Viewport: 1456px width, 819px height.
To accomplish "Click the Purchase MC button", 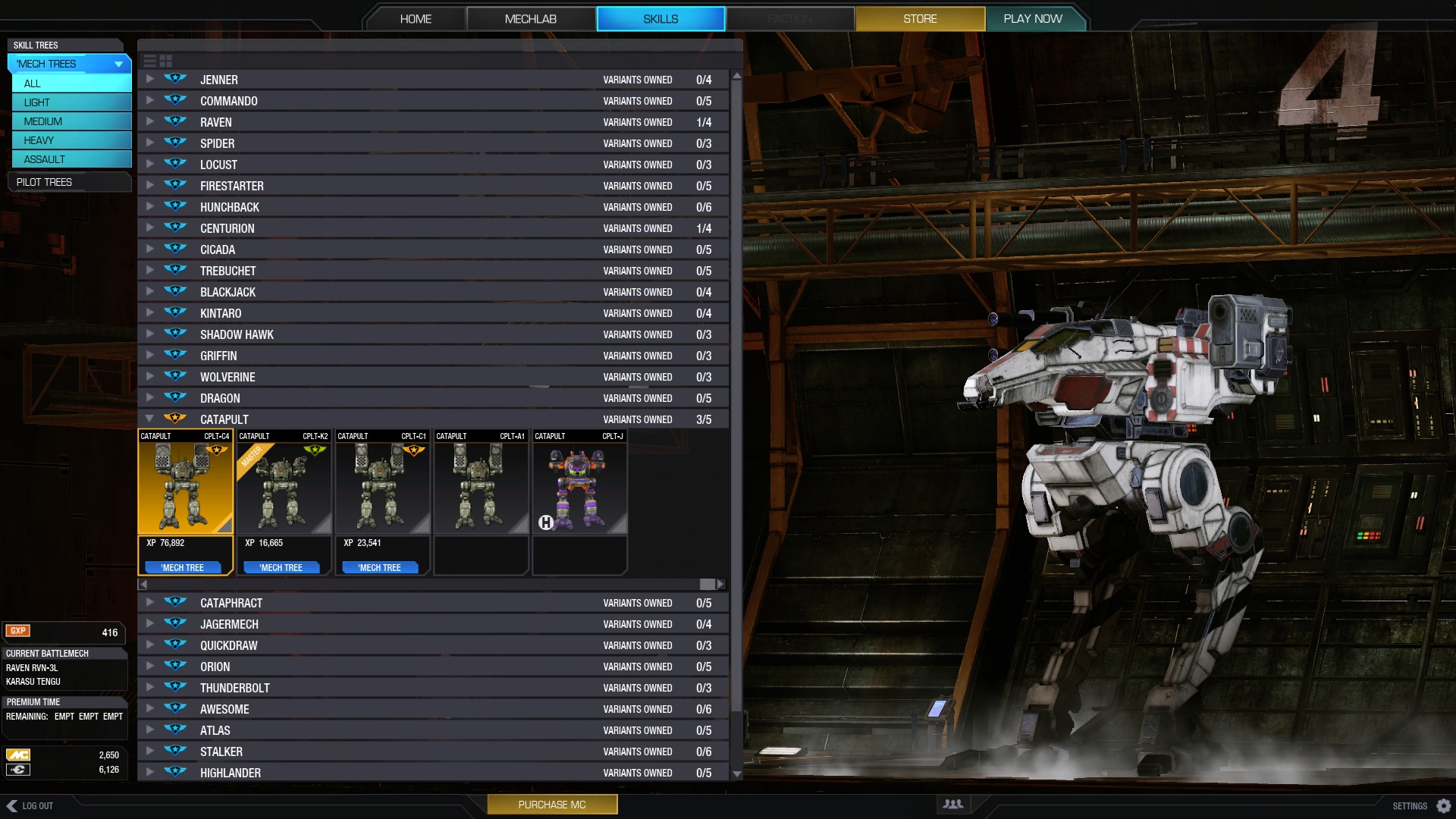I will [552, 805].
